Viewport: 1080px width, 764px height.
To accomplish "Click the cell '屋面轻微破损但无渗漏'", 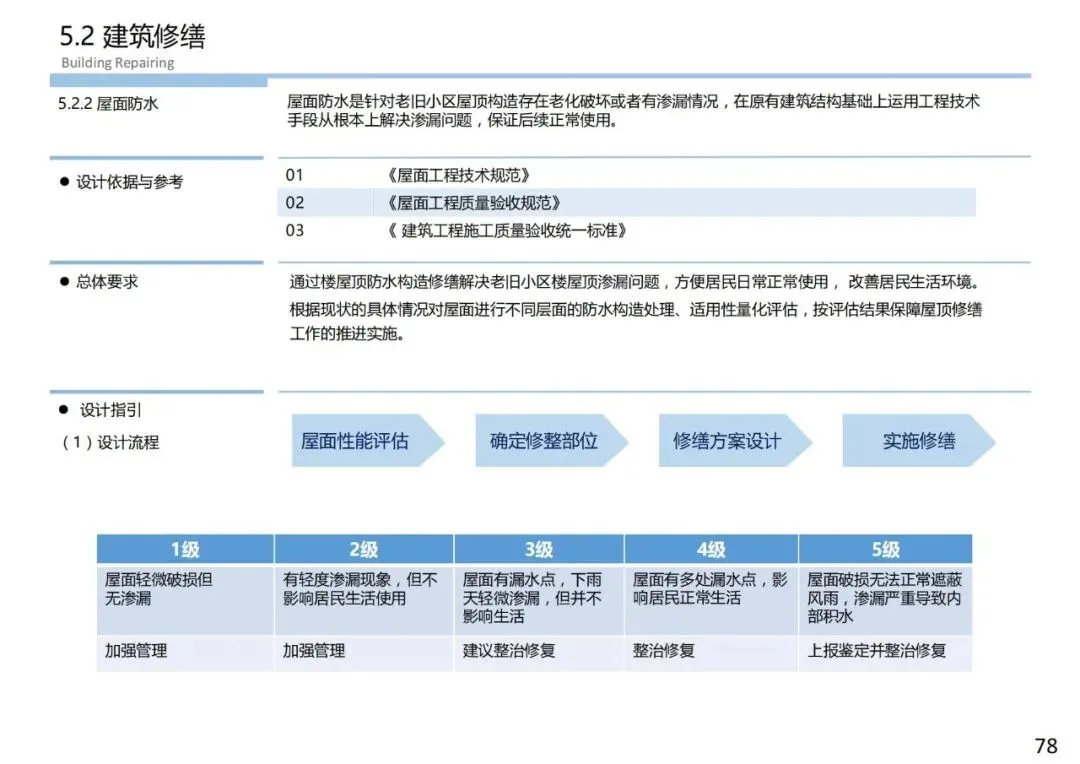I will pyautogui.click(x=185, y=599).
